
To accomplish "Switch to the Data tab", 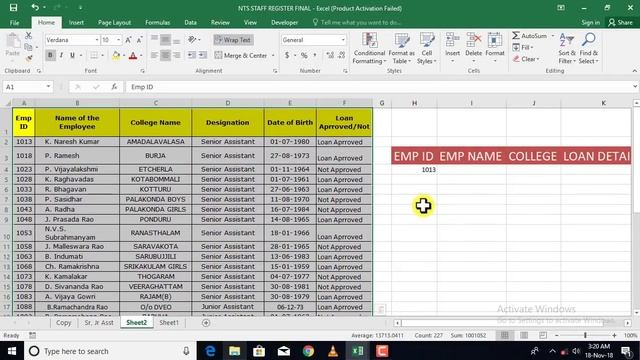I will [190, 22].
